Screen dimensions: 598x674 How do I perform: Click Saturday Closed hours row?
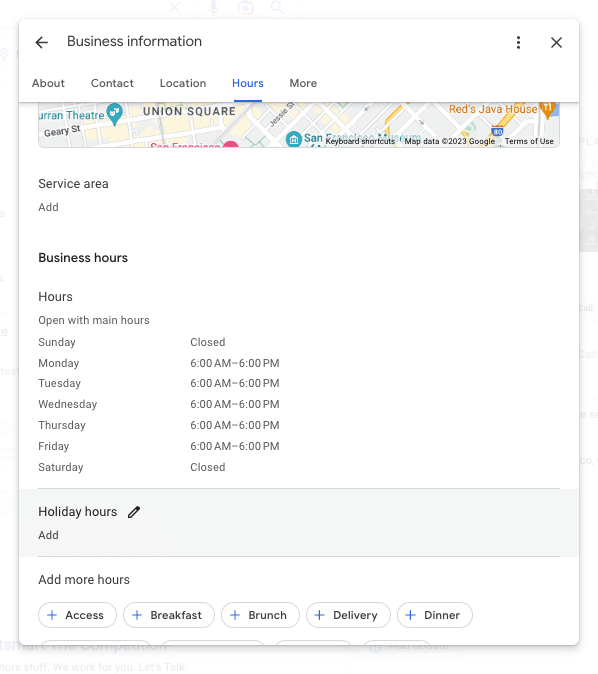(x=132, y=467)
